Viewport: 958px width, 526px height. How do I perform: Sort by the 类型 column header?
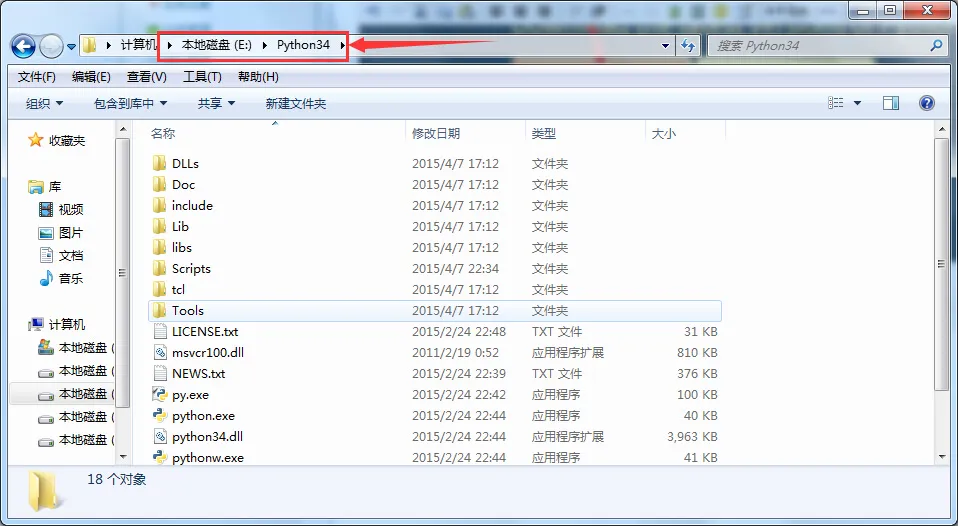544,134
